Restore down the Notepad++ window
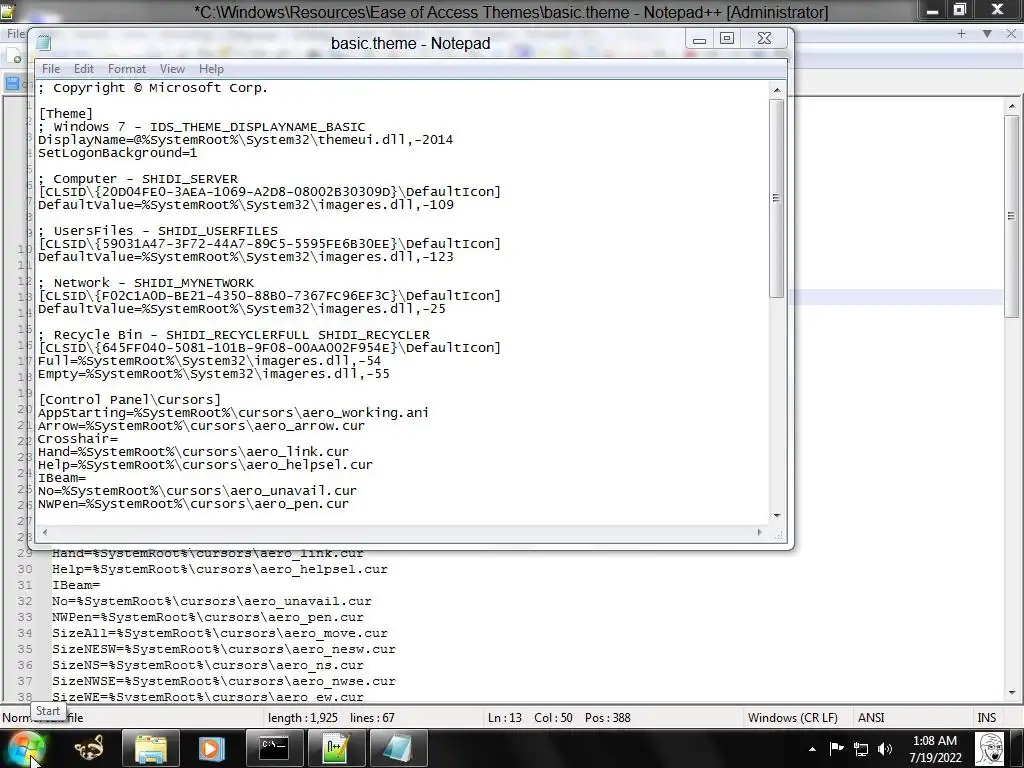Image resolution: width=1024 pixels, height=768 pixels. 959,10
